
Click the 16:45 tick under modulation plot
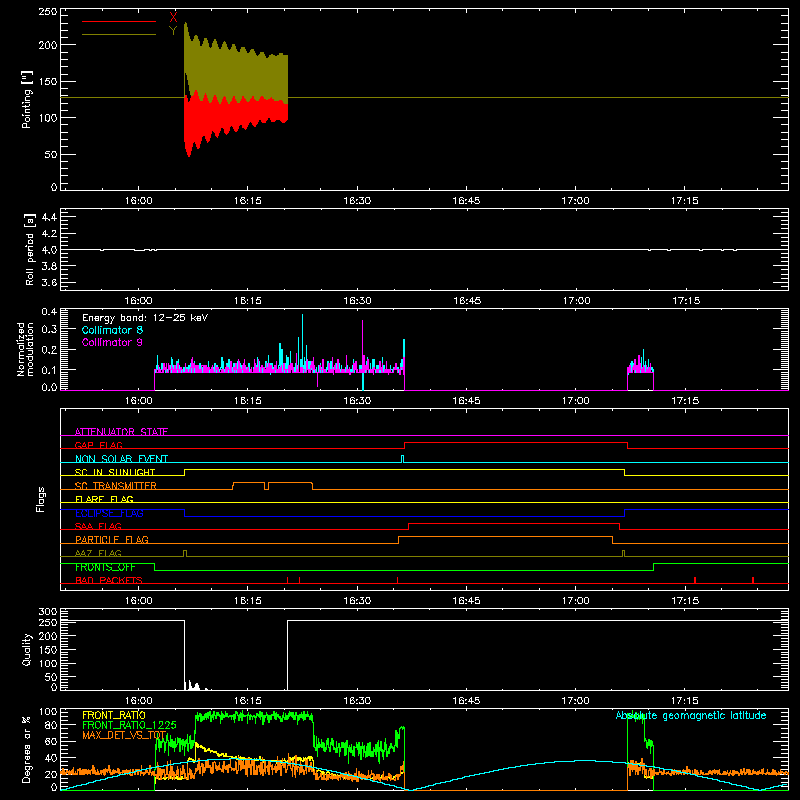point(466,401)
